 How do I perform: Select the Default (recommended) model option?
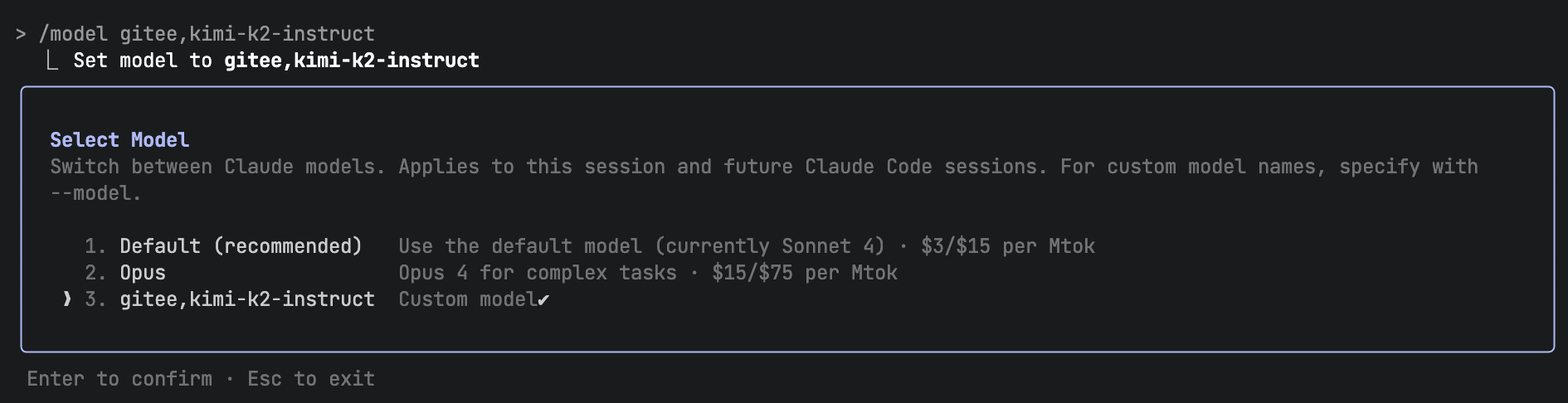click(241, 246)
